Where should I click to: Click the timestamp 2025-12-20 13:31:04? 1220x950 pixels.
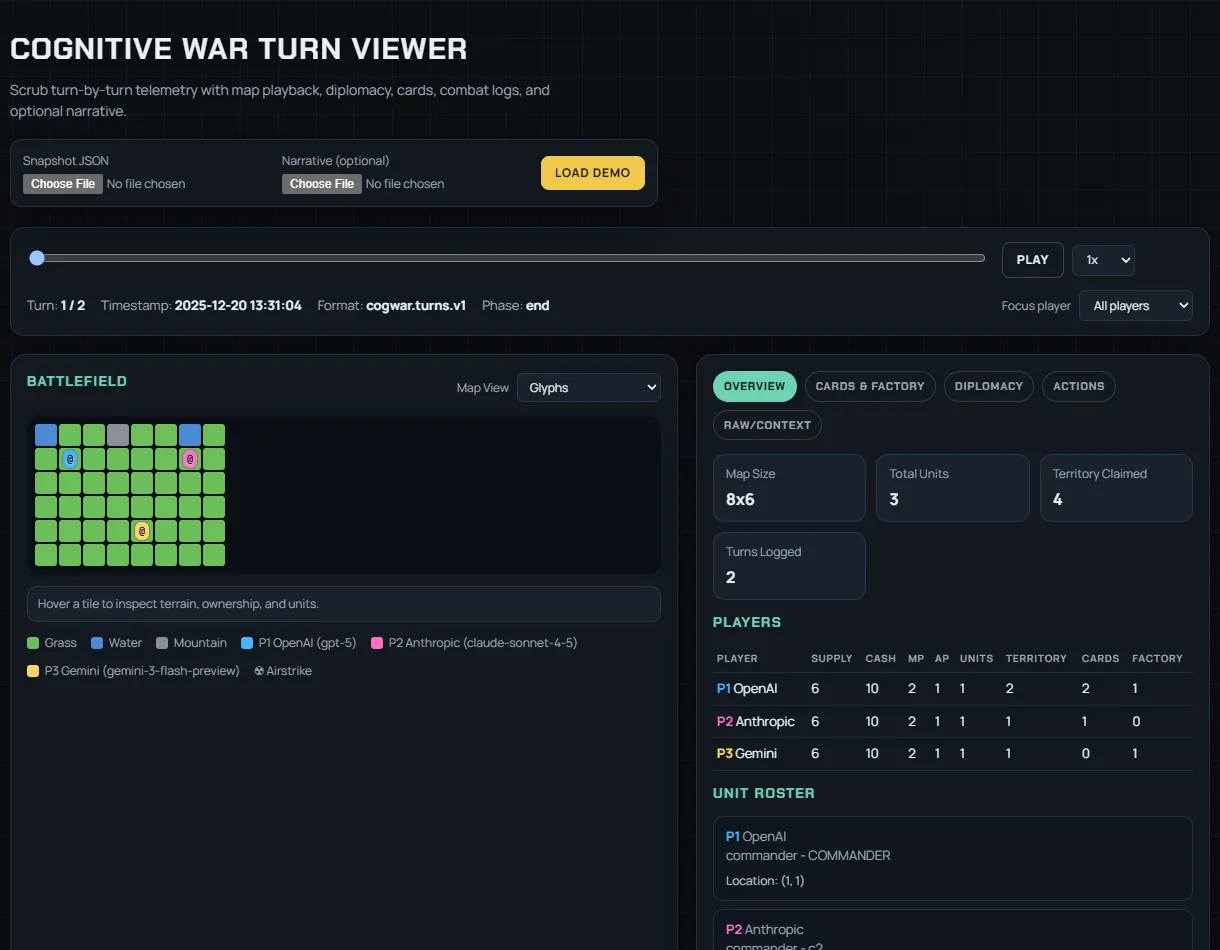(238, 306)
